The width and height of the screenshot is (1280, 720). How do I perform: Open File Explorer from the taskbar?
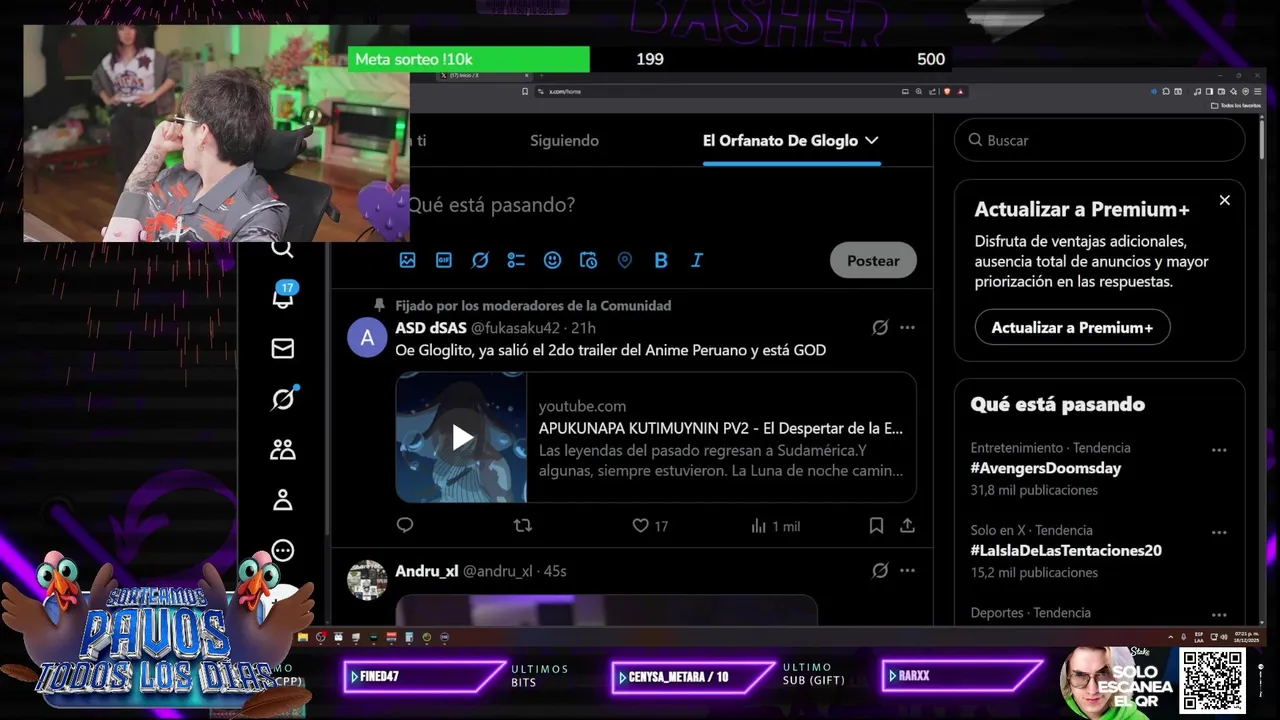coord(303,637)
